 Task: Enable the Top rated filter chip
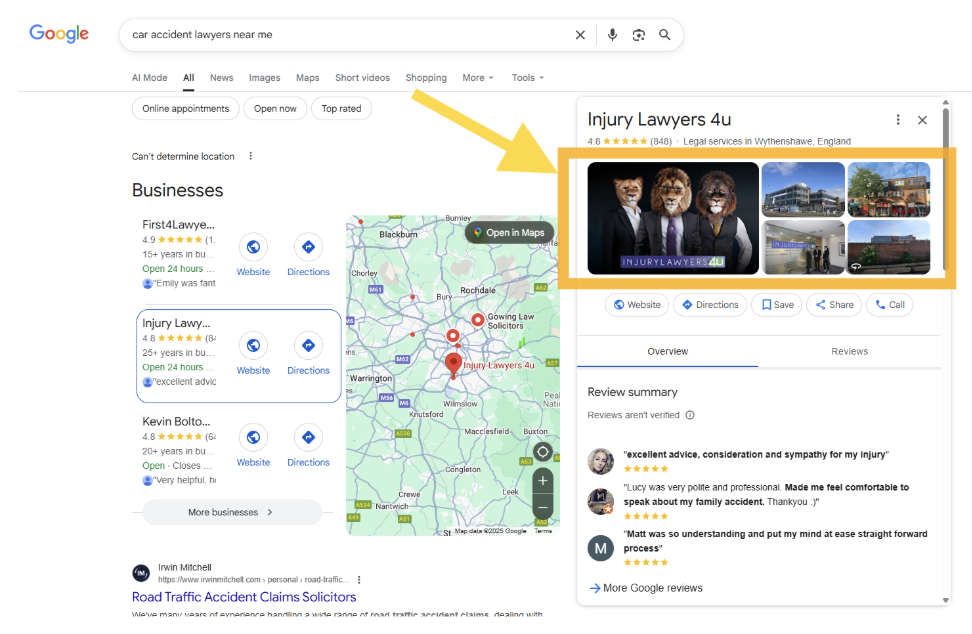pyautogui.click(x=341, y=109)
